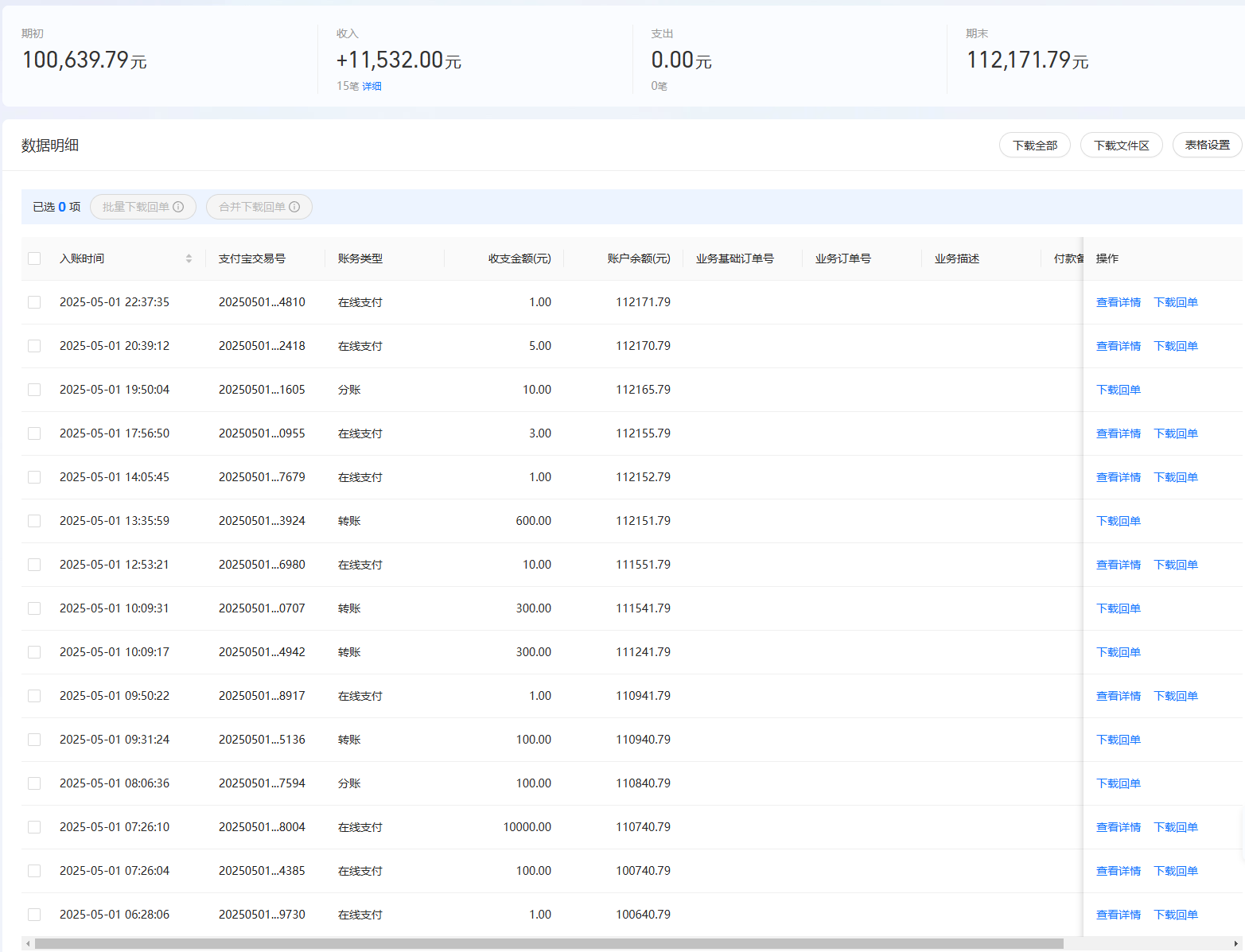1245x952 pixels.
Task: Click 下载回单 for the 10:09:31 转账 row
Action: (1119, 608)
